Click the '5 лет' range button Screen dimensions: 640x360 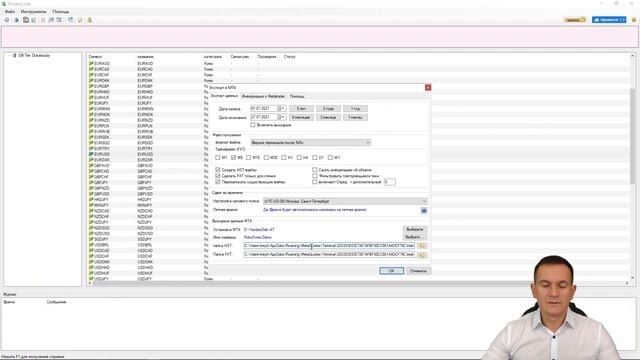point(301,109)
